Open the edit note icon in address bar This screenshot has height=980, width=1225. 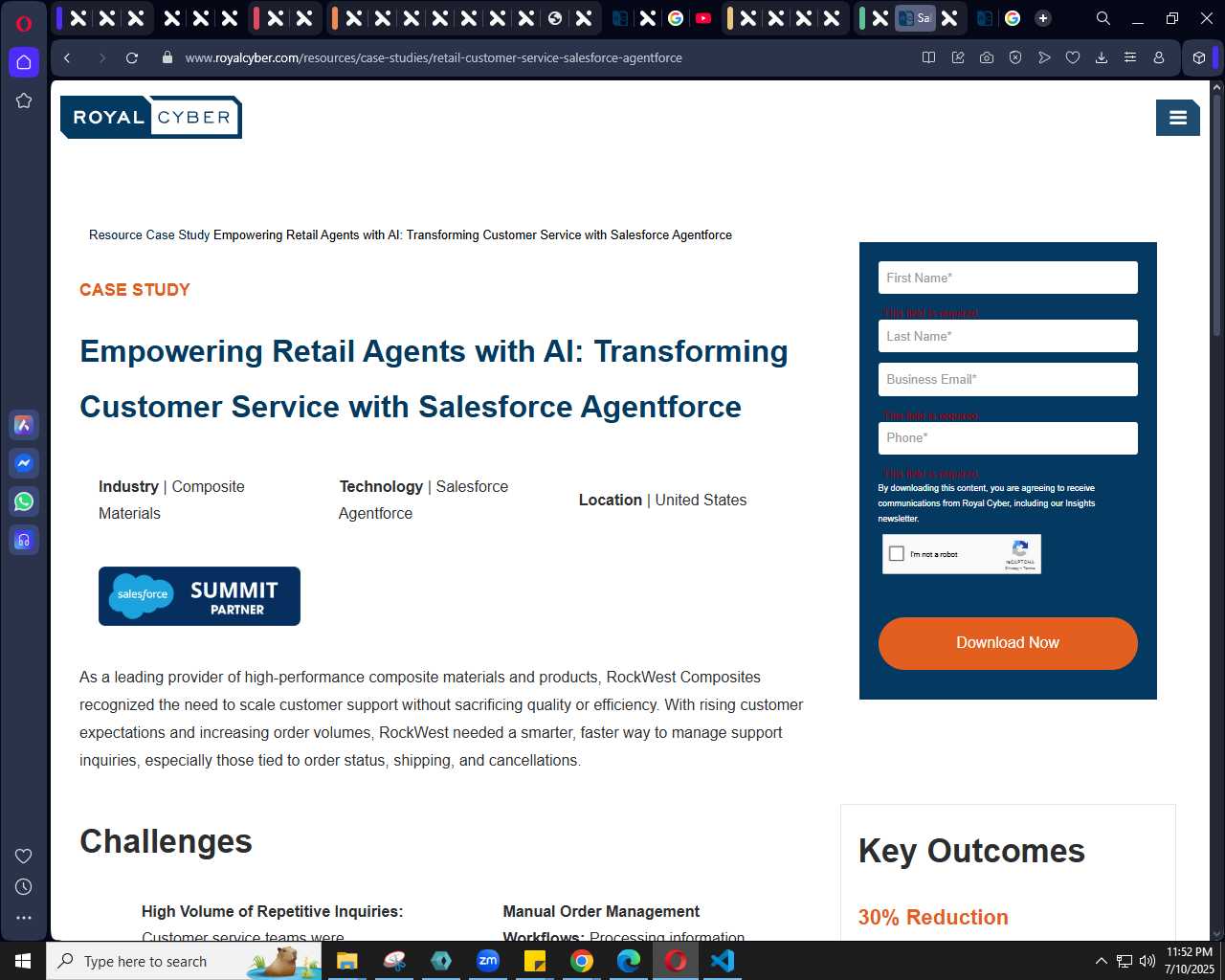[x=957, y=57]
